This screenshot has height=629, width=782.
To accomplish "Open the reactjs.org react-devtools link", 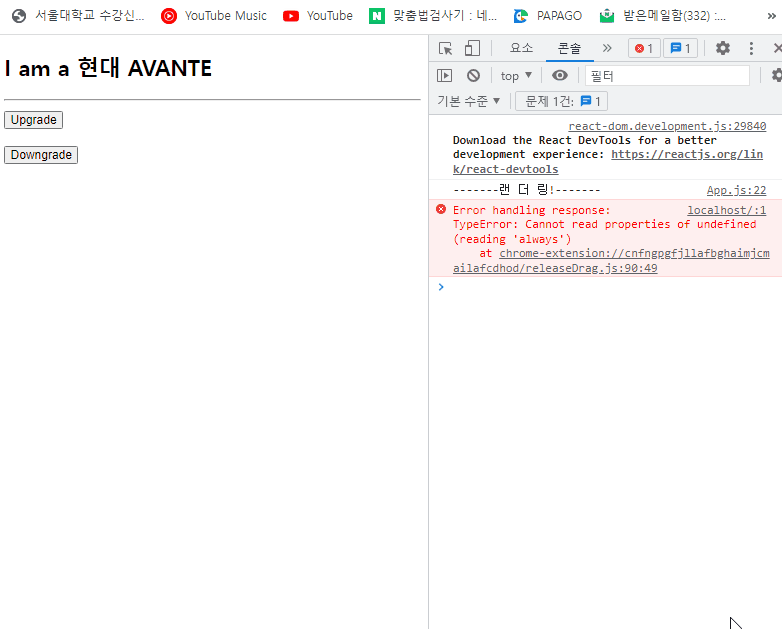I will 608,162.
